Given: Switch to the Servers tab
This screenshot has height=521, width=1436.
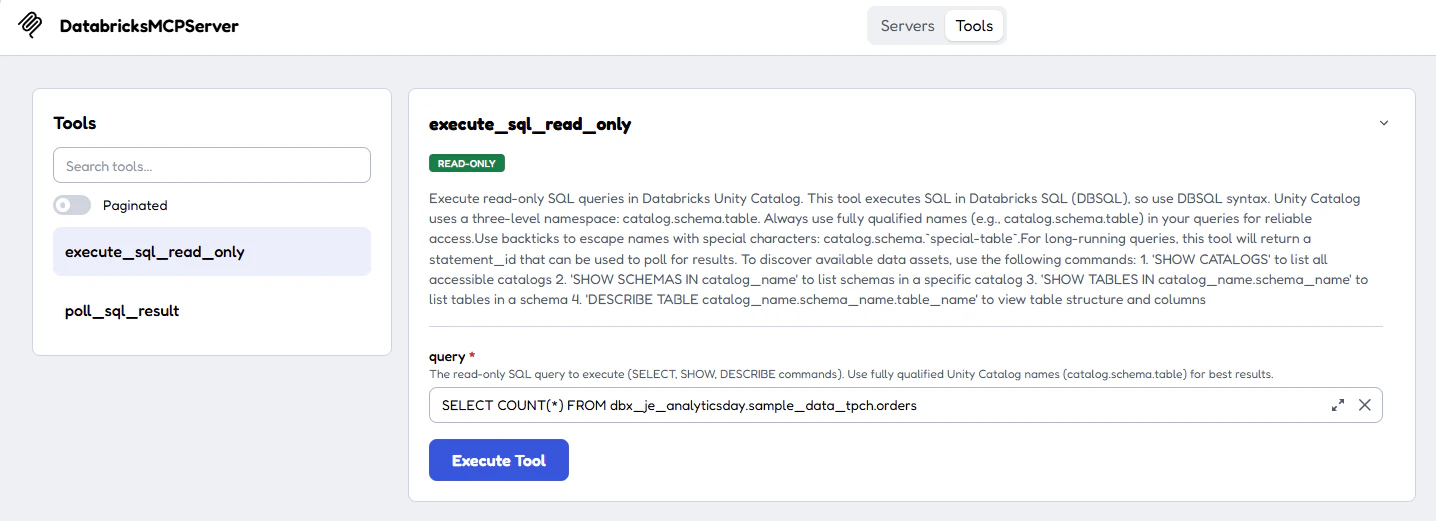Looking at the screenshot, I should 908,26.
